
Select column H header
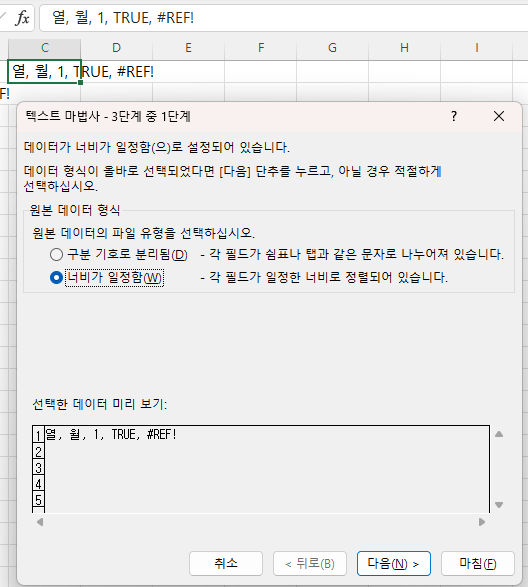(404, 48)
